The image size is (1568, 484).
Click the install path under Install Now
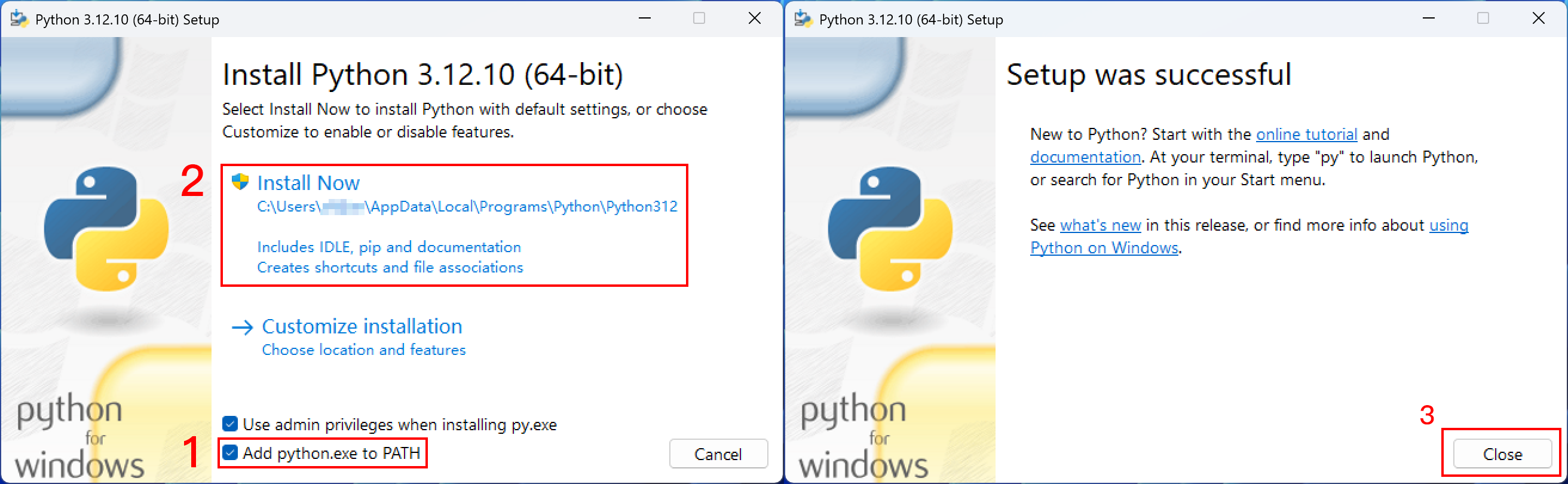pyautogui.click(x=467, y=207)
